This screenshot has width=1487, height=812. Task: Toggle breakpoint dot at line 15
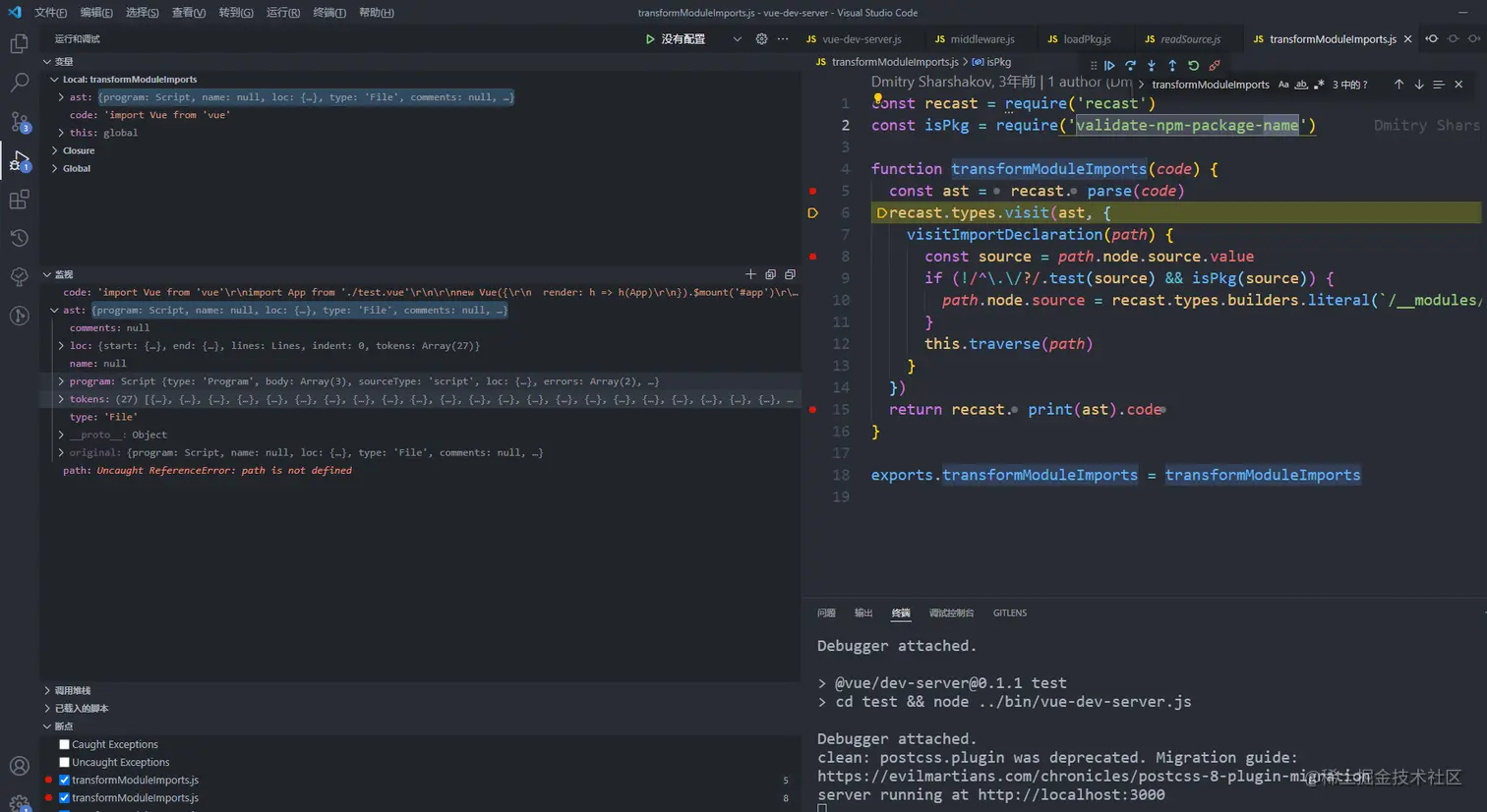click(812, 409)
